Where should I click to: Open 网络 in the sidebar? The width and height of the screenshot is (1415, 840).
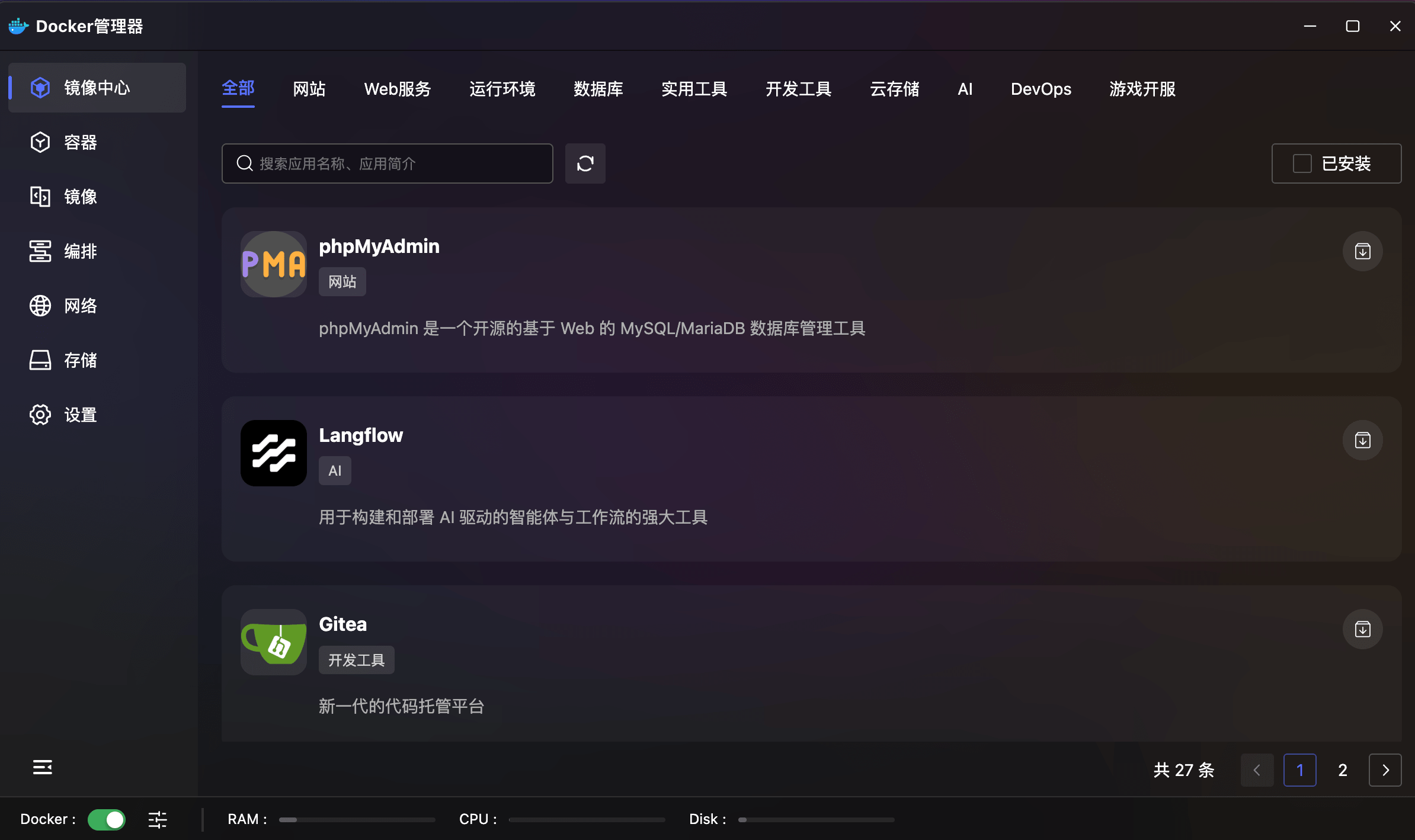click(97, 306)
